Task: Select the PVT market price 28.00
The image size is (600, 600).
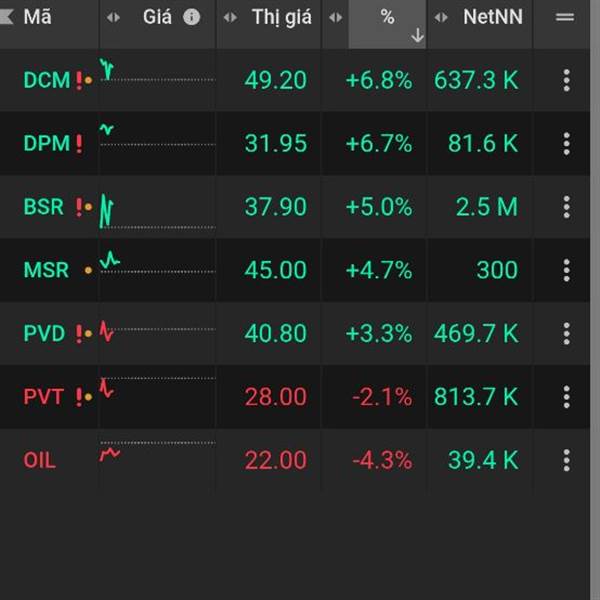Action: tap(275, 397)
